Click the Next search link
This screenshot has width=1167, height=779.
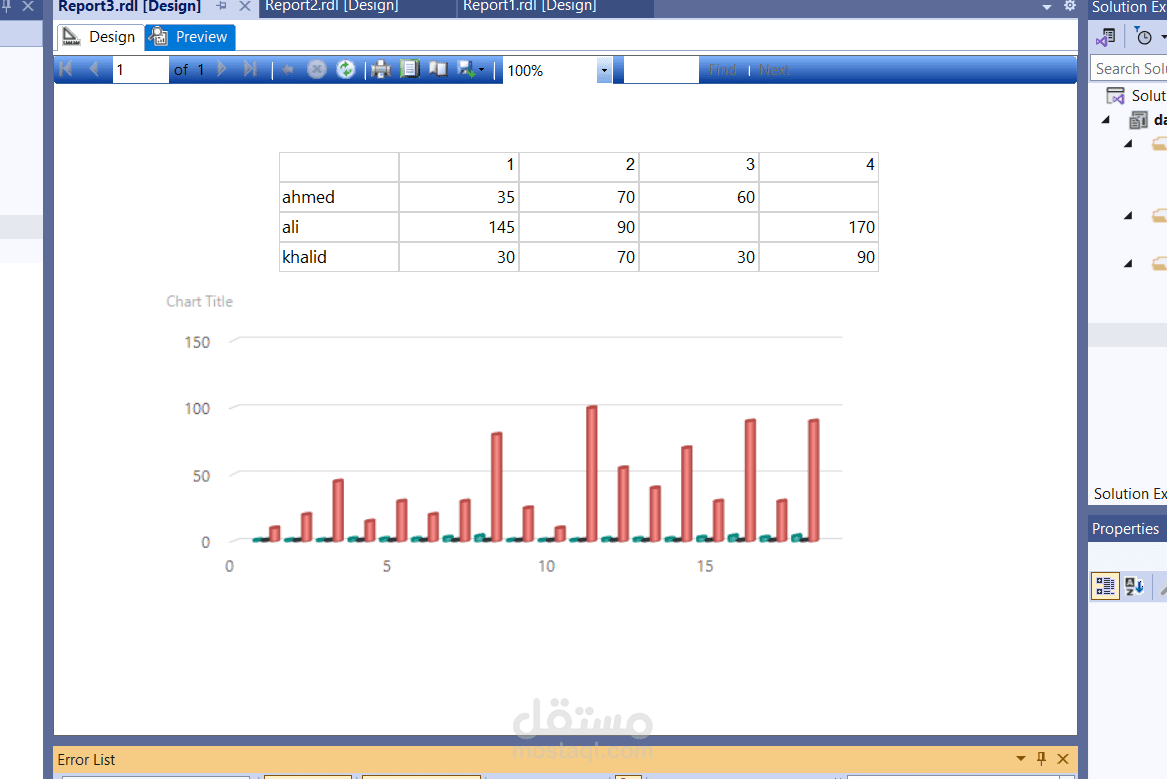pos(774,70)
